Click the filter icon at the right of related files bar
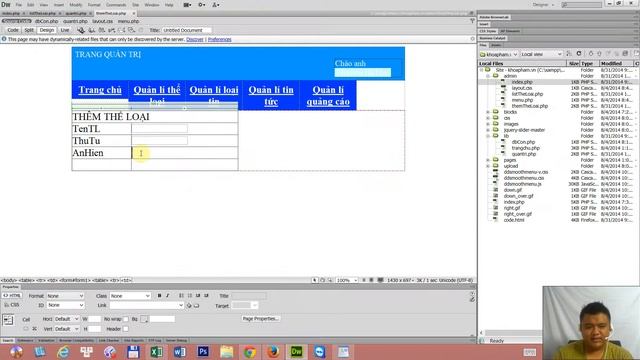Screen dimensions: 640x360 [472, 21]
